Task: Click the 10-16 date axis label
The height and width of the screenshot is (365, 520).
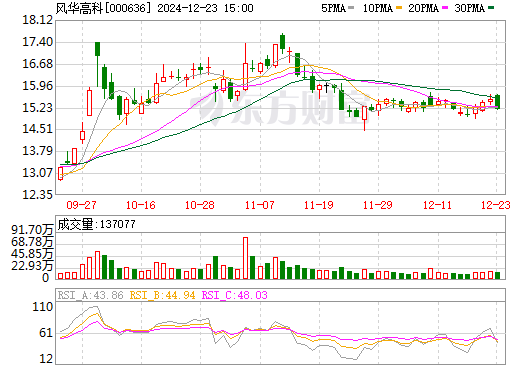Action: 141,205
